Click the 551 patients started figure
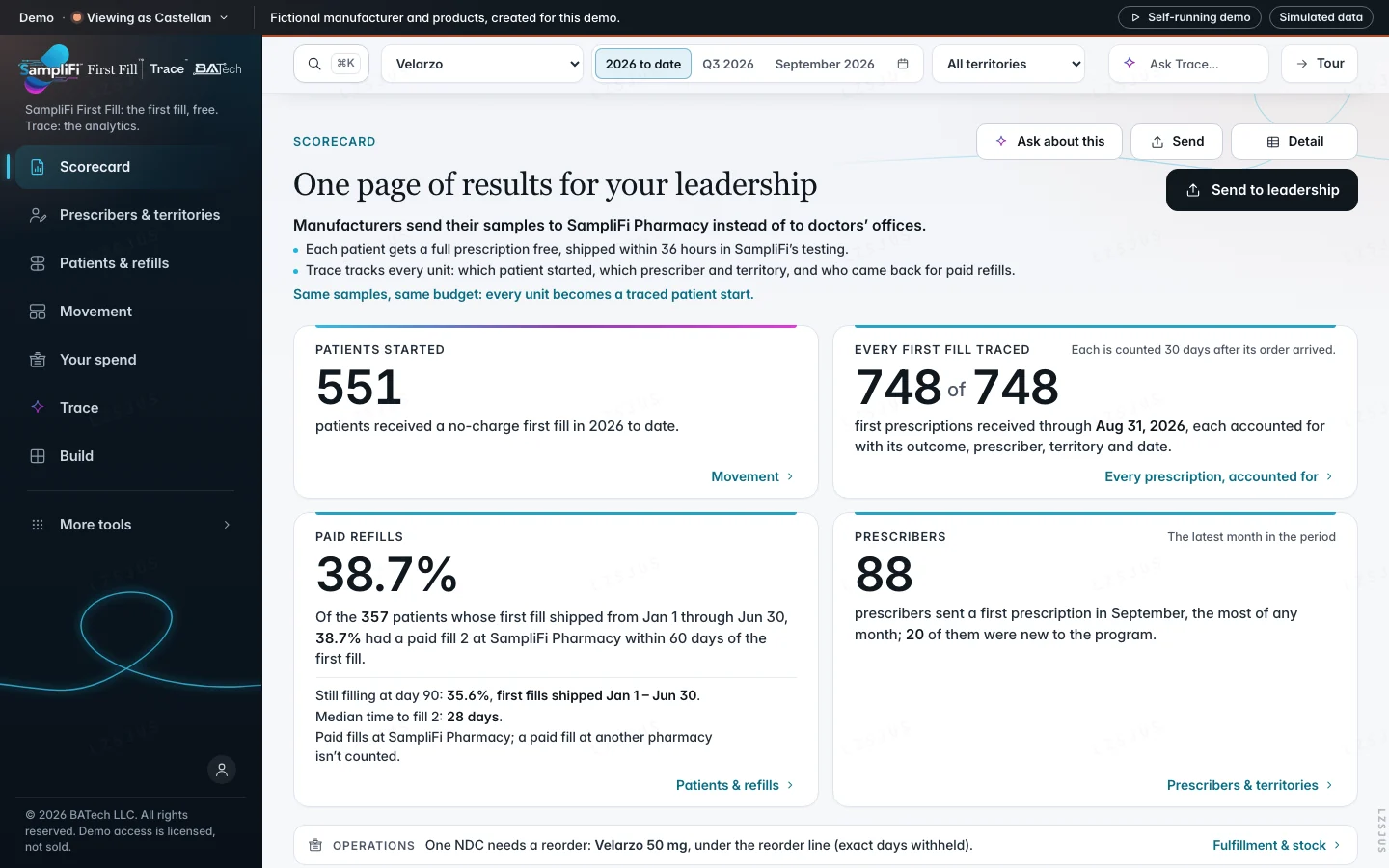This screenshot has height=868, width=1389. point(359,388)
